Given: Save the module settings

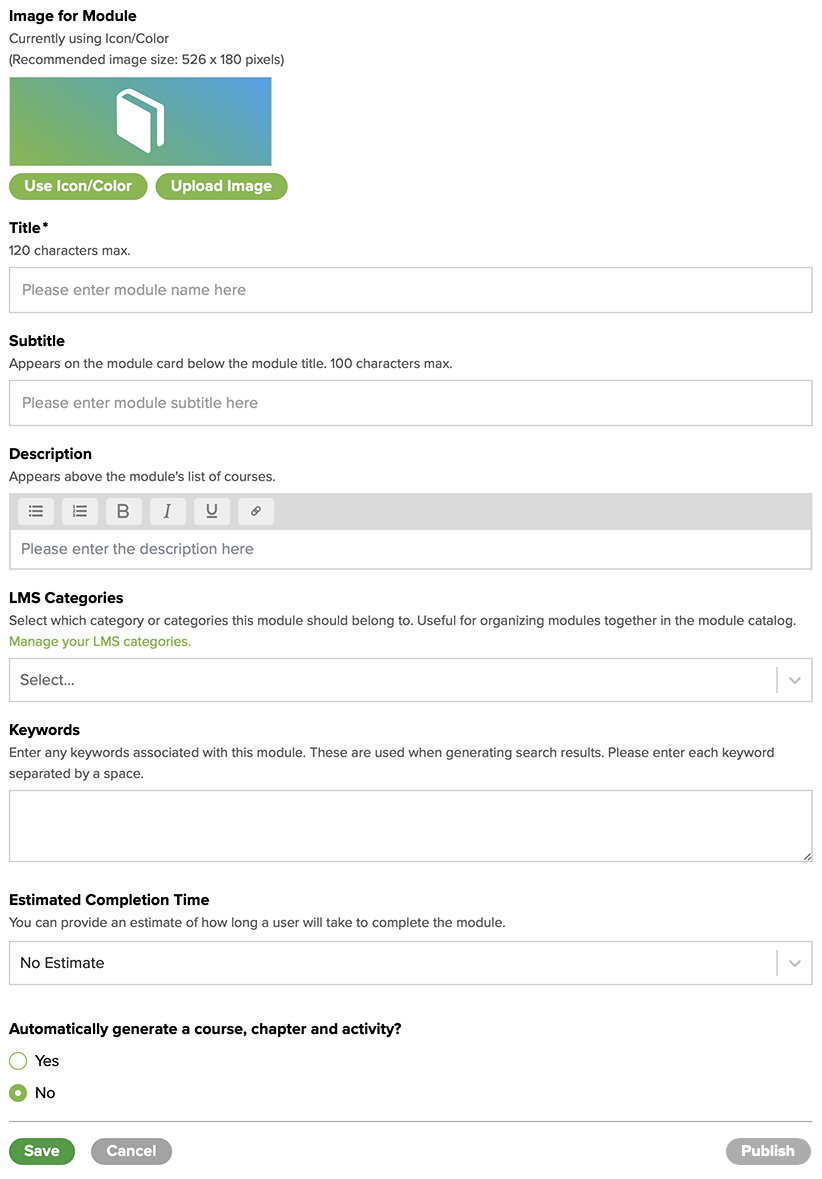Looking at the screenshot, I should click(x=41, y=1151).
